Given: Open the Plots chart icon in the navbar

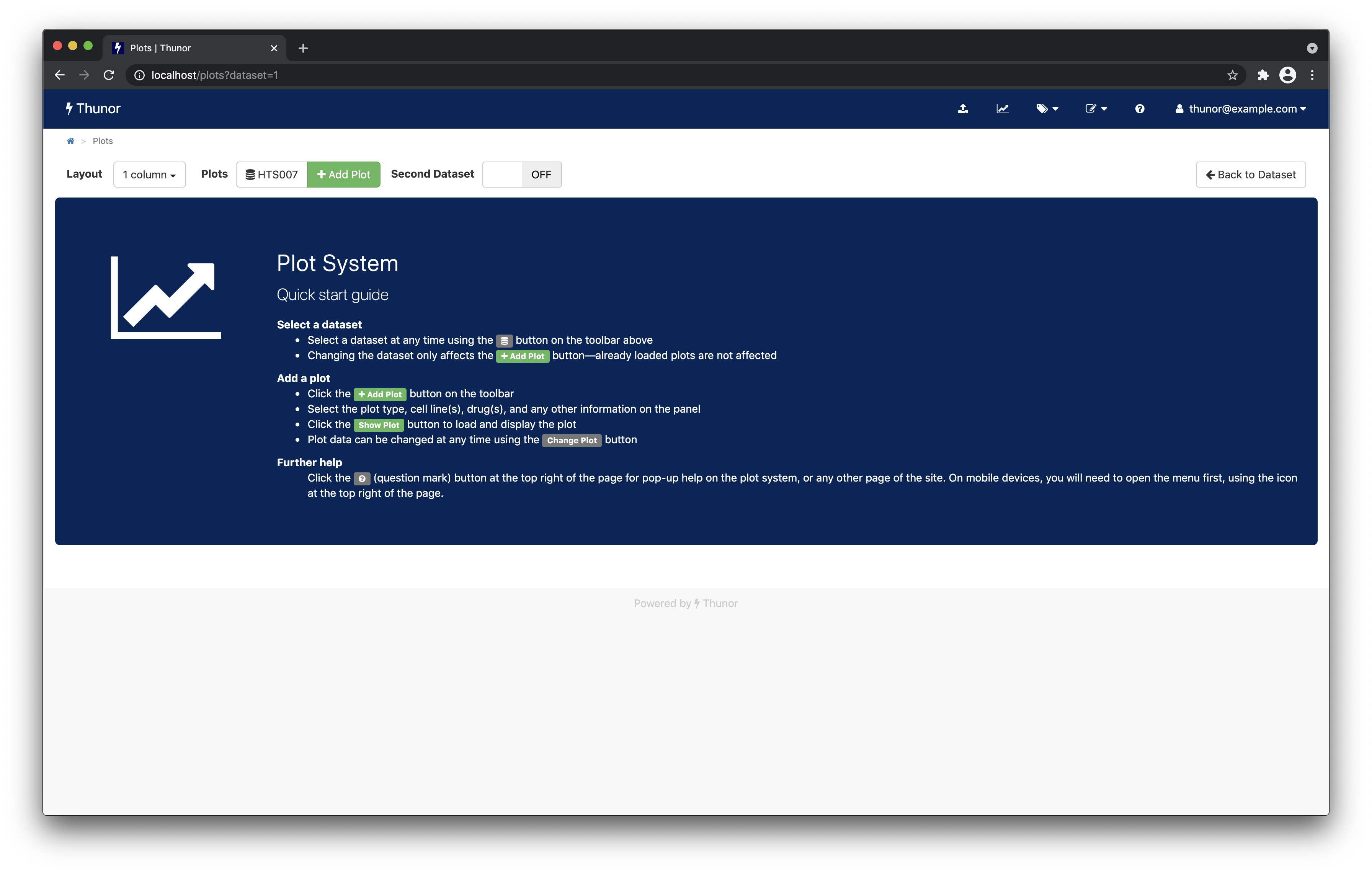Looking at the screenshot, I should [x=1003, y=108].
